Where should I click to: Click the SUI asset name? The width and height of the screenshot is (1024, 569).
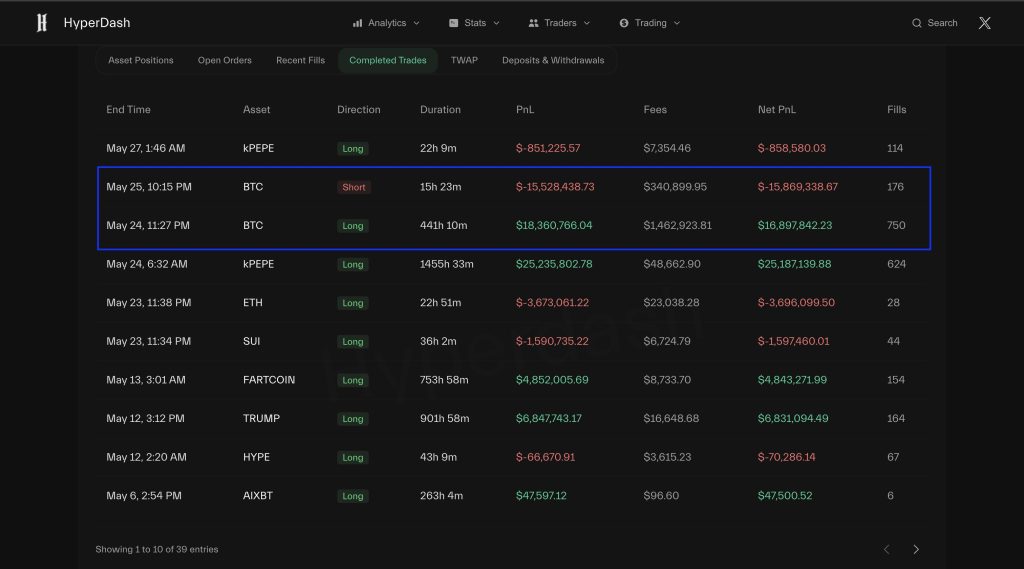point(251,341)
